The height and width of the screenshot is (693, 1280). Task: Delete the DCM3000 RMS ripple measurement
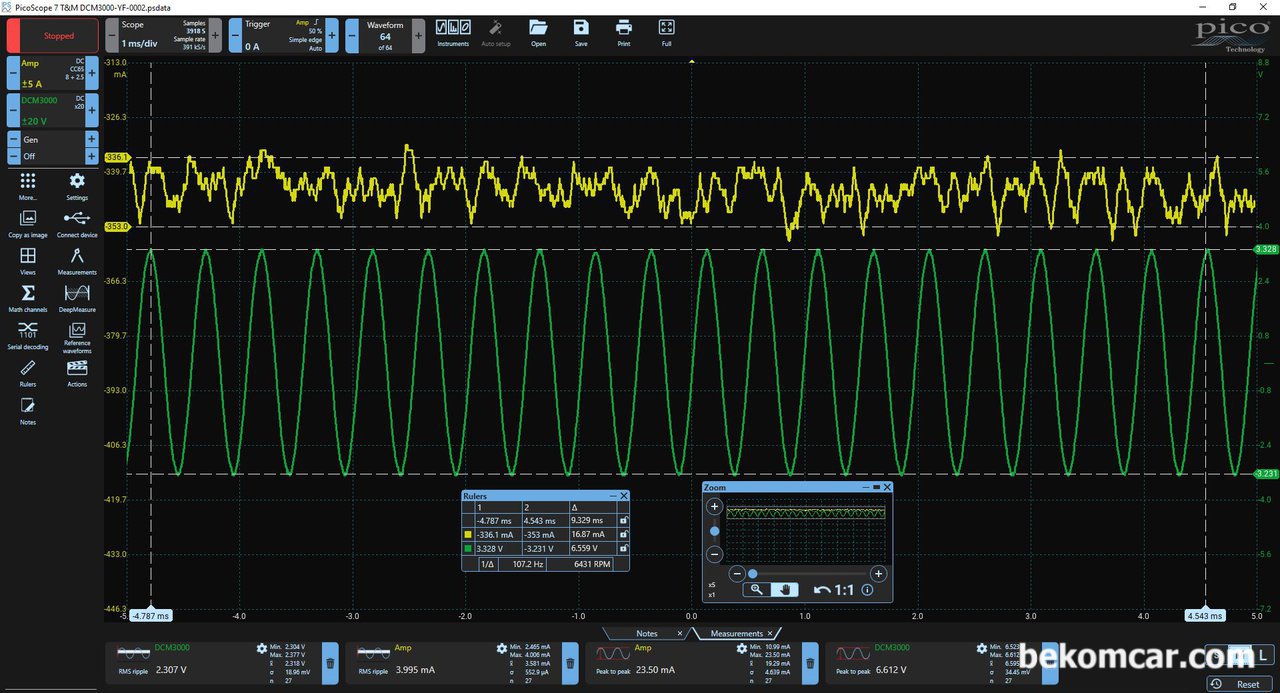tap(330, 662)
